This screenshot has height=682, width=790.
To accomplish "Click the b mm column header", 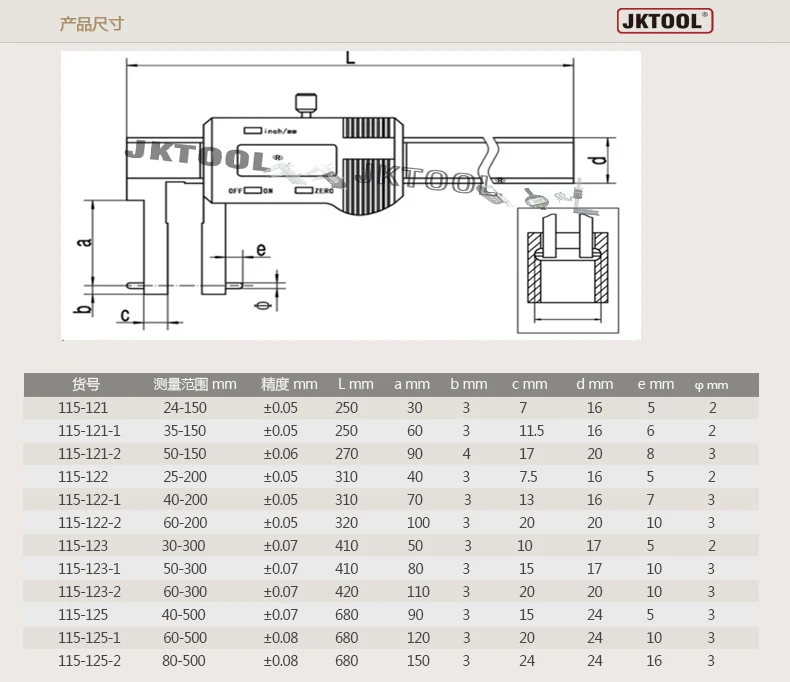I will click(x=469, y=384).
